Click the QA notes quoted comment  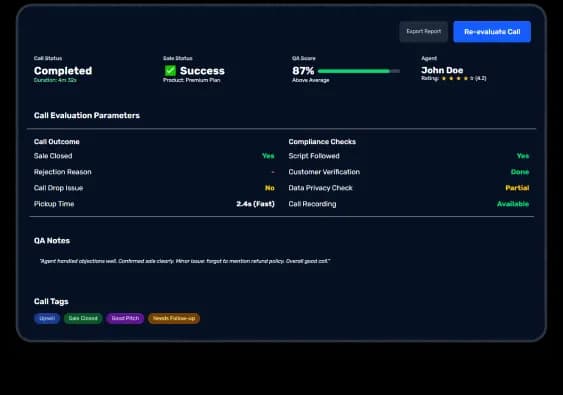tap(185, 261)
